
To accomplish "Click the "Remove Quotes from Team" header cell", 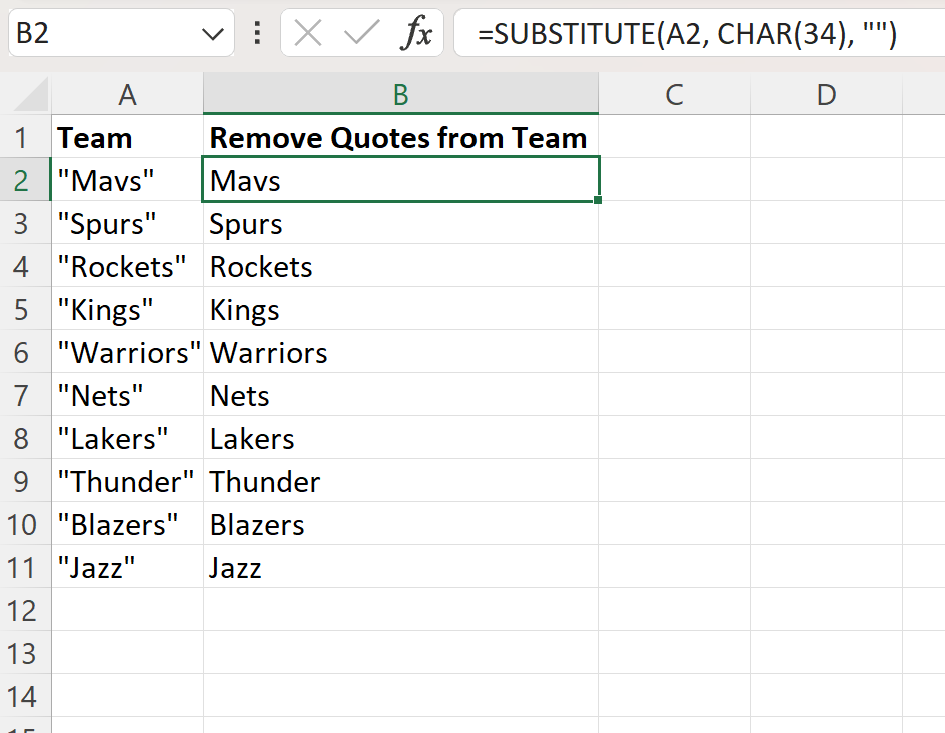I will 401,137.
